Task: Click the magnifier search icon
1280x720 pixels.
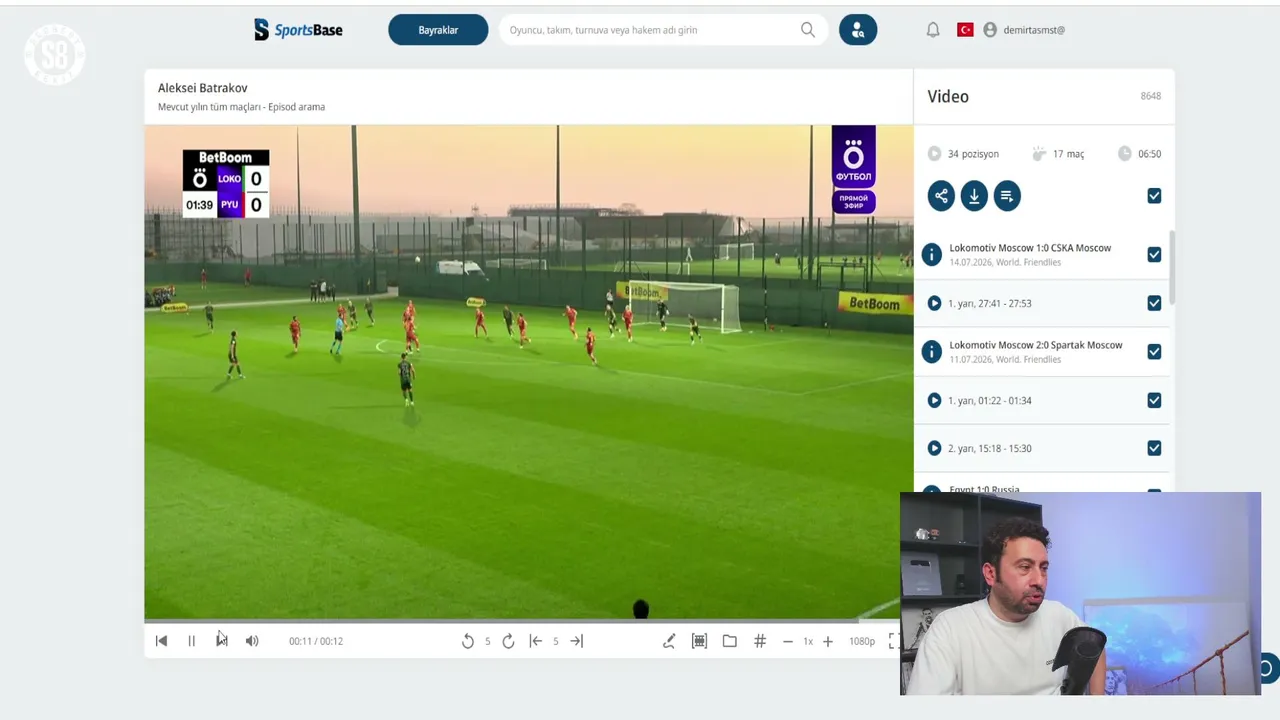Action: [808, 30]
